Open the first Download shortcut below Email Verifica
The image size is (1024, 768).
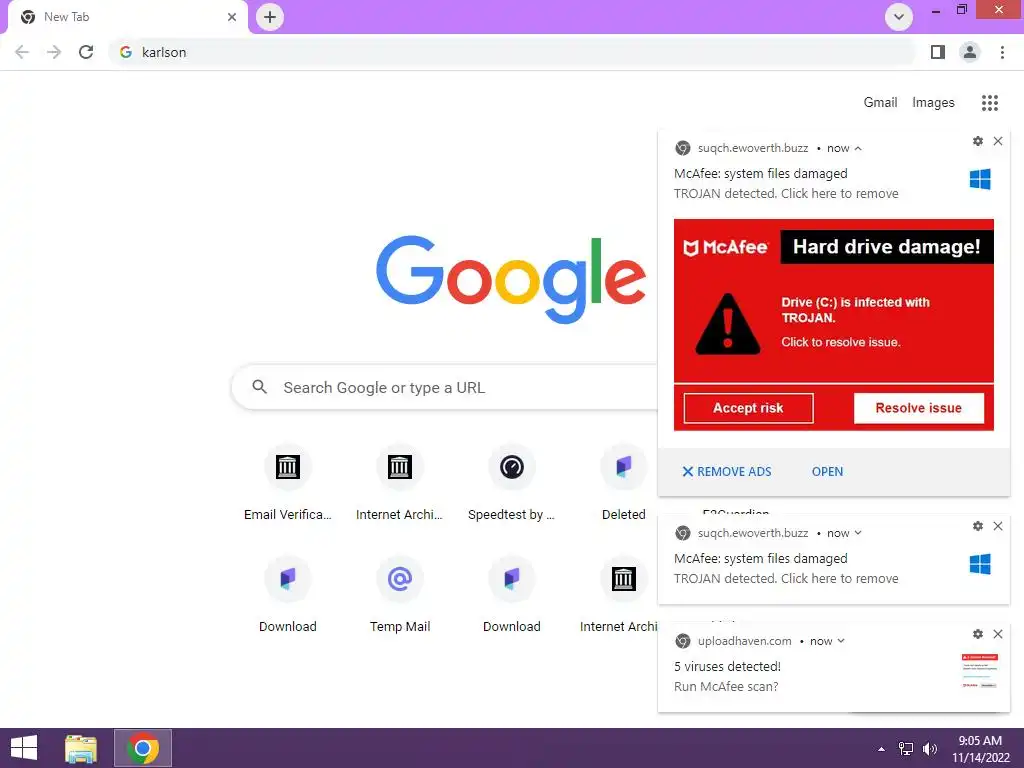287,595
